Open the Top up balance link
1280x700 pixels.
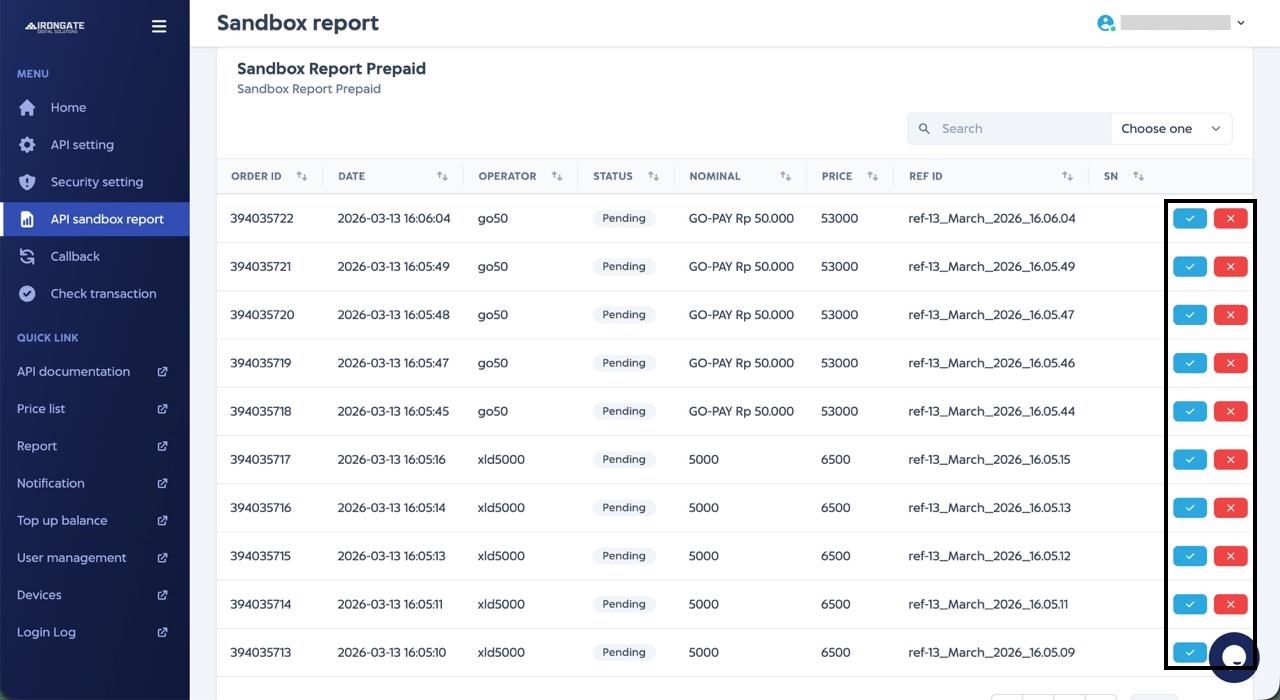(61, 520)
